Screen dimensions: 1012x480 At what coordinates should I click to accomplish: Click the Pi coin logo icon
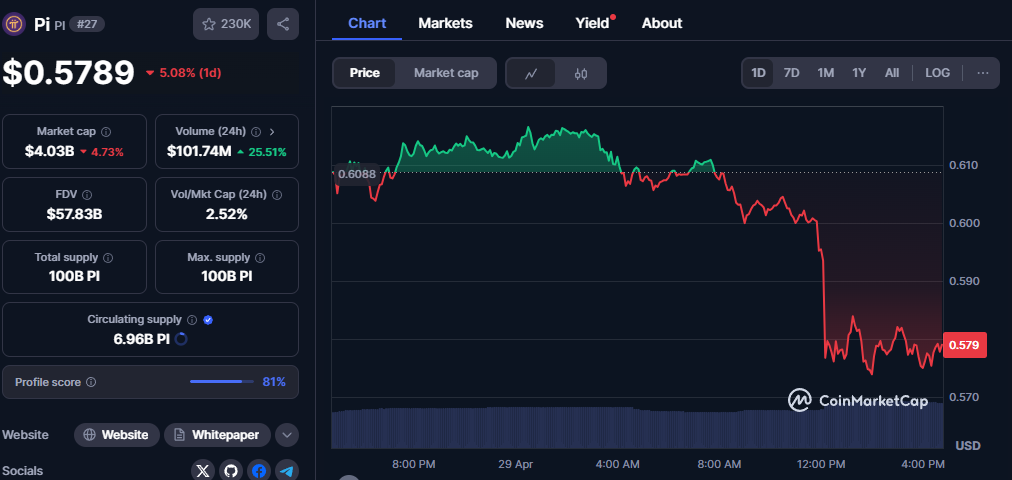pyautogui.click(x=14, y=25)
